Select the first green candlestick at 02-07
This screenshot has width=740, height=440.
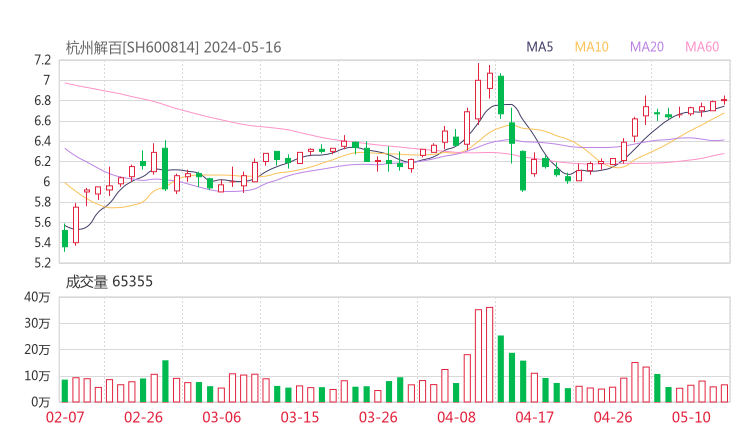tap(65, 238)
